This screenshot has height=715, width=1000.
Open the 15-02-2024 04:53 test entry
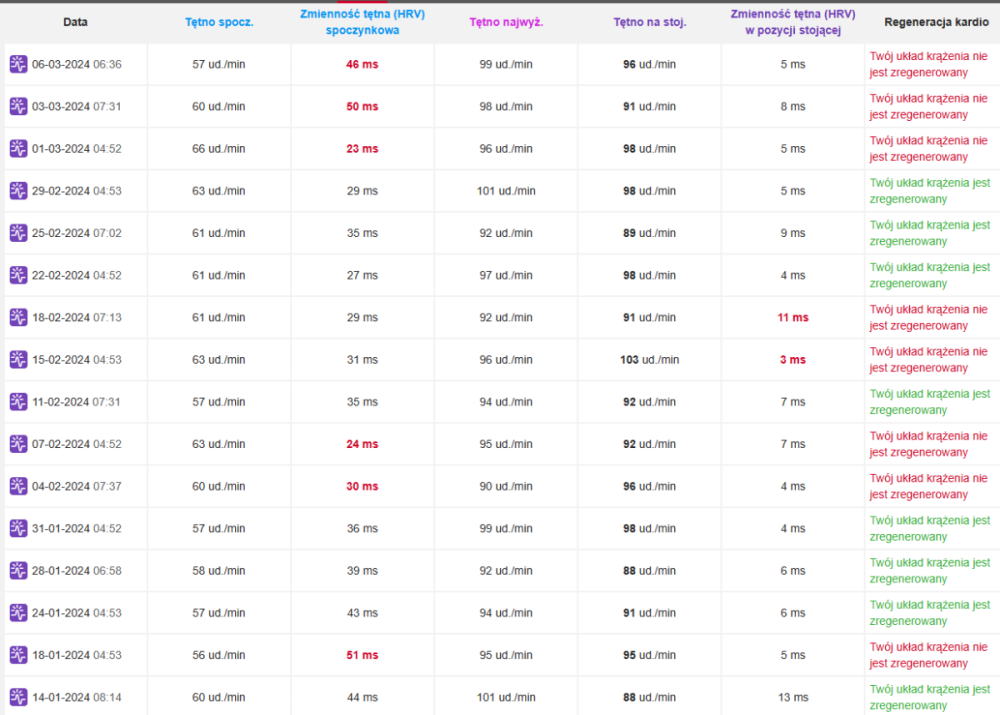tap(77, 360)
